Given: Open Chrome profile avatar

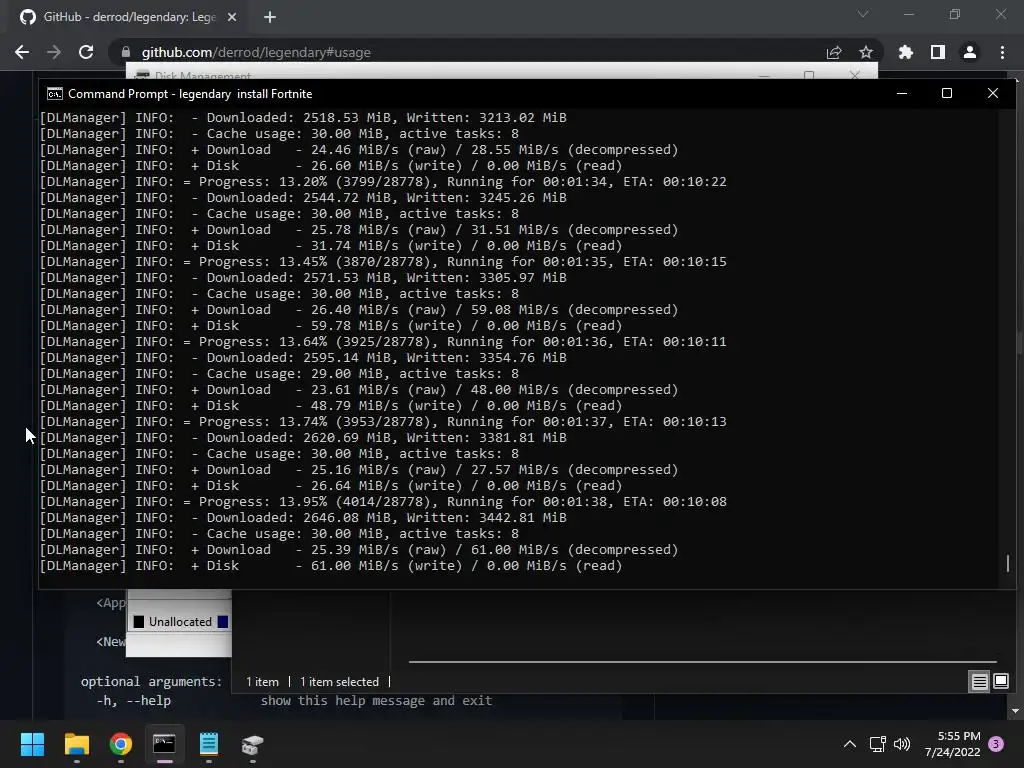Looking at the screenshot, I should [x=970, y=52].
